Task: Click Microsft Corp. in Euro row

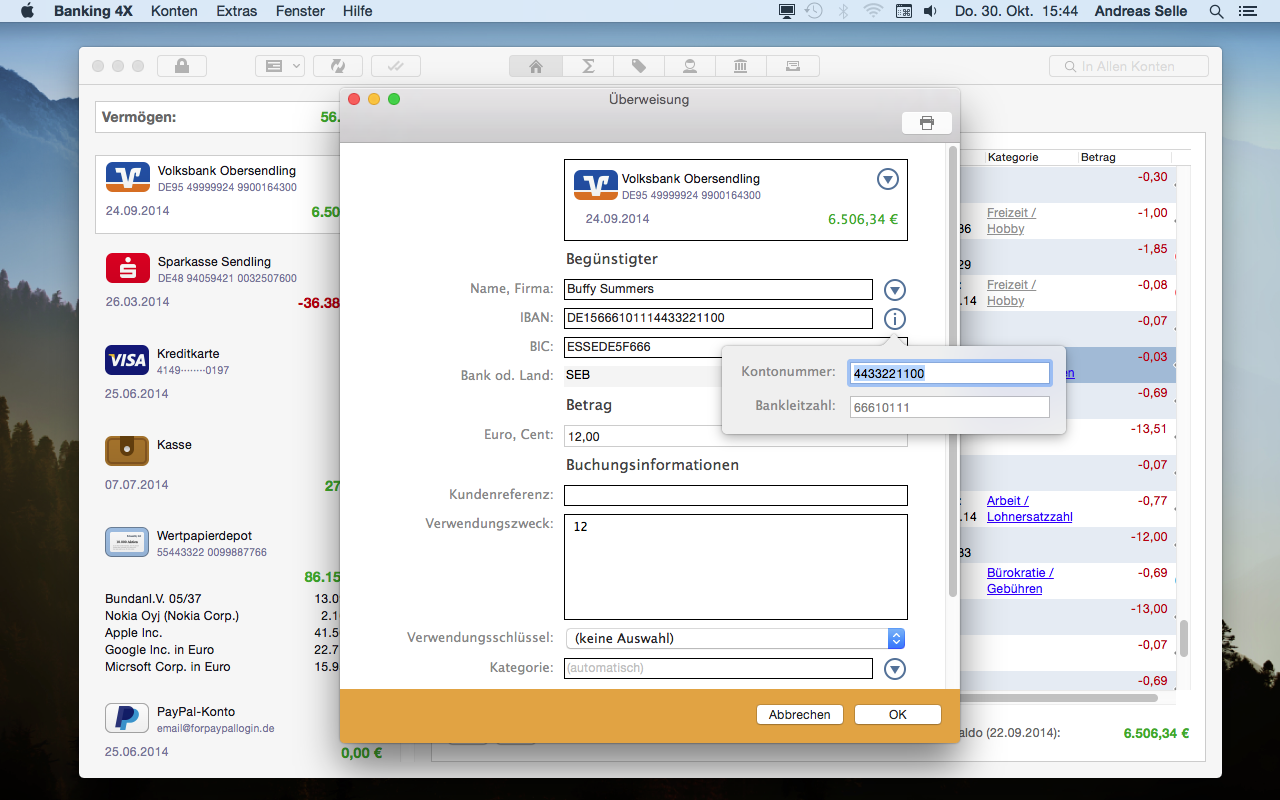Action: (x=222, y=667)
